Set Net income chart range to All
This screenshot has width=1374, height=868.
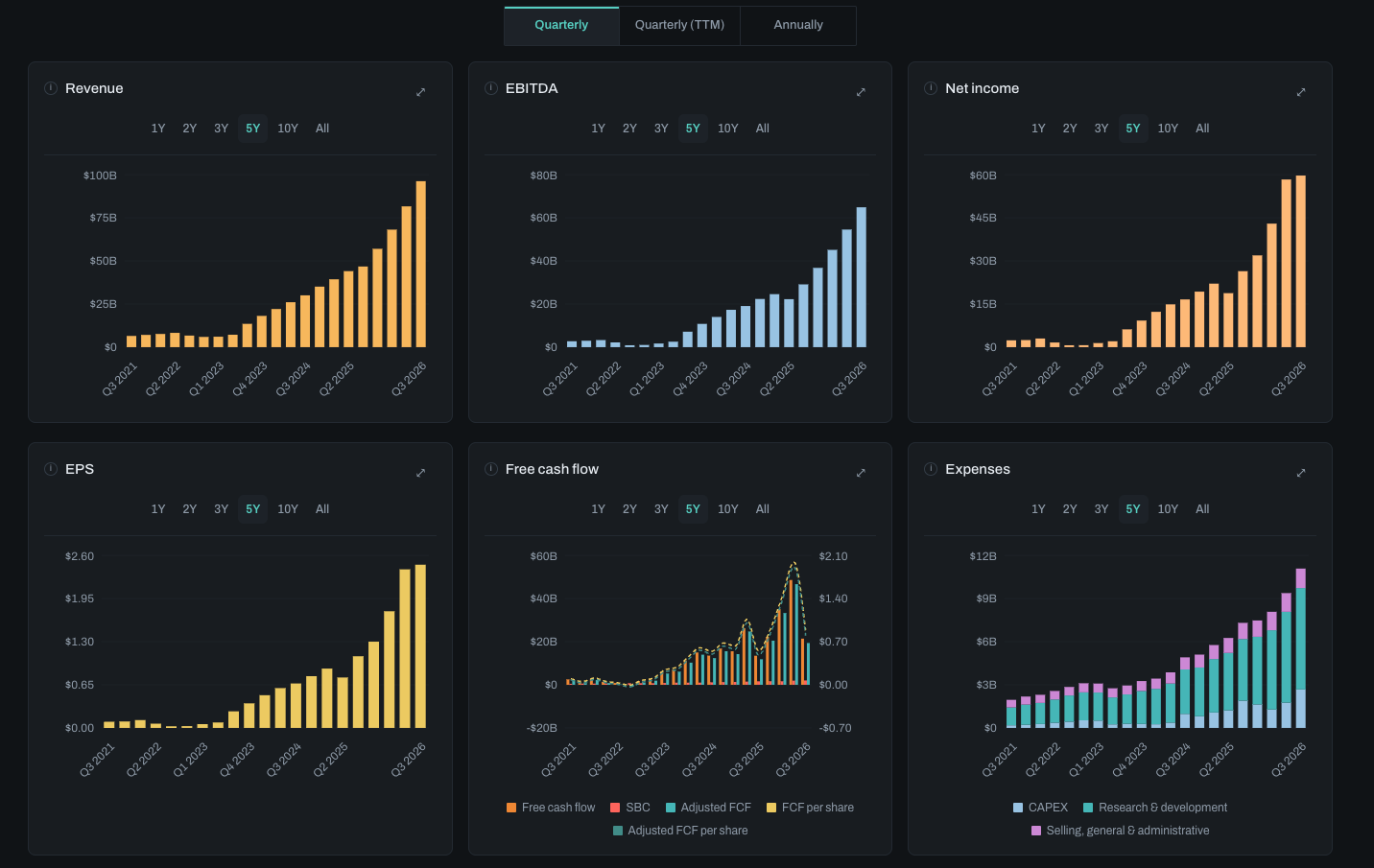click(1202, 129)
